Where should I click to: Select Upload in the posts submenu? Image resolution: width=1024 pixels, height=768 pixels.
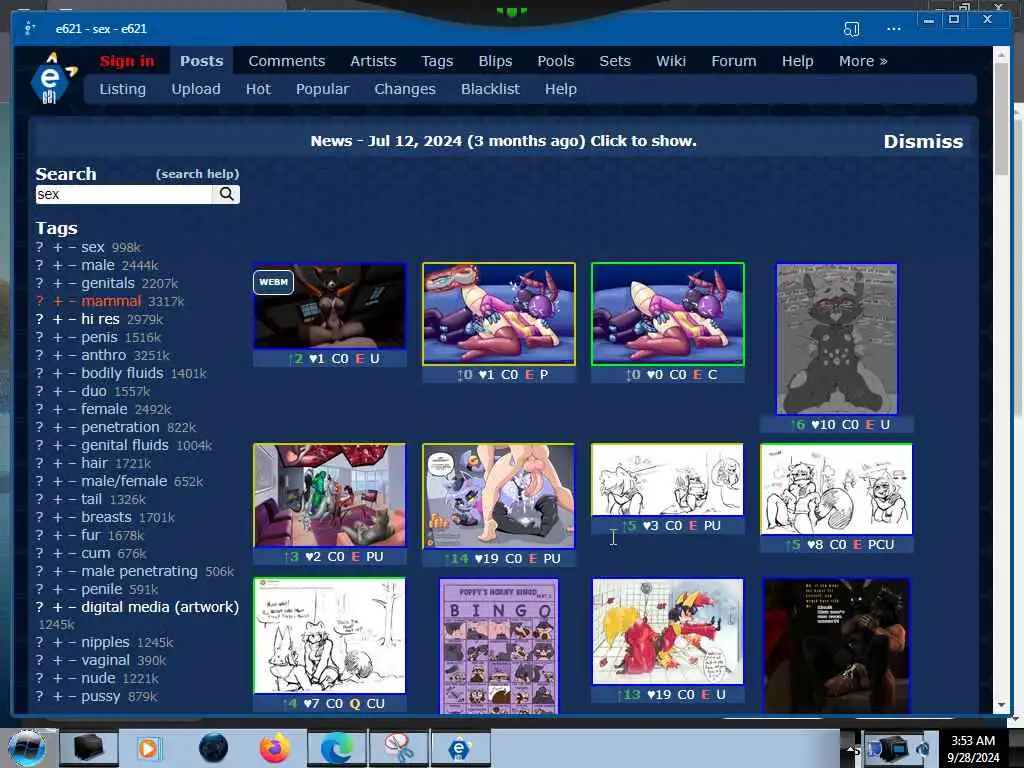(196, 89)
